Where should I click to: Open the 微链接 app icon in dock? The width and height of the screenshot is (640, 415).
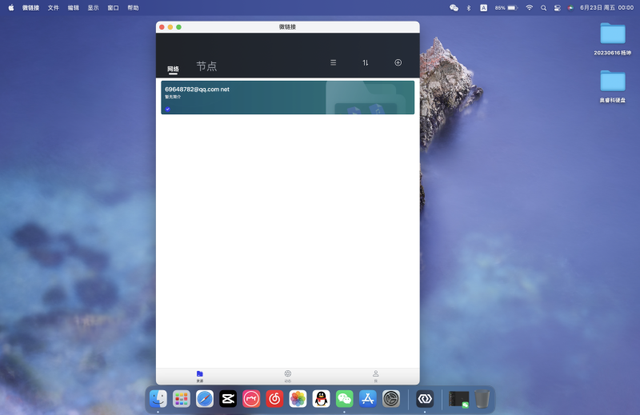[425, 399]
